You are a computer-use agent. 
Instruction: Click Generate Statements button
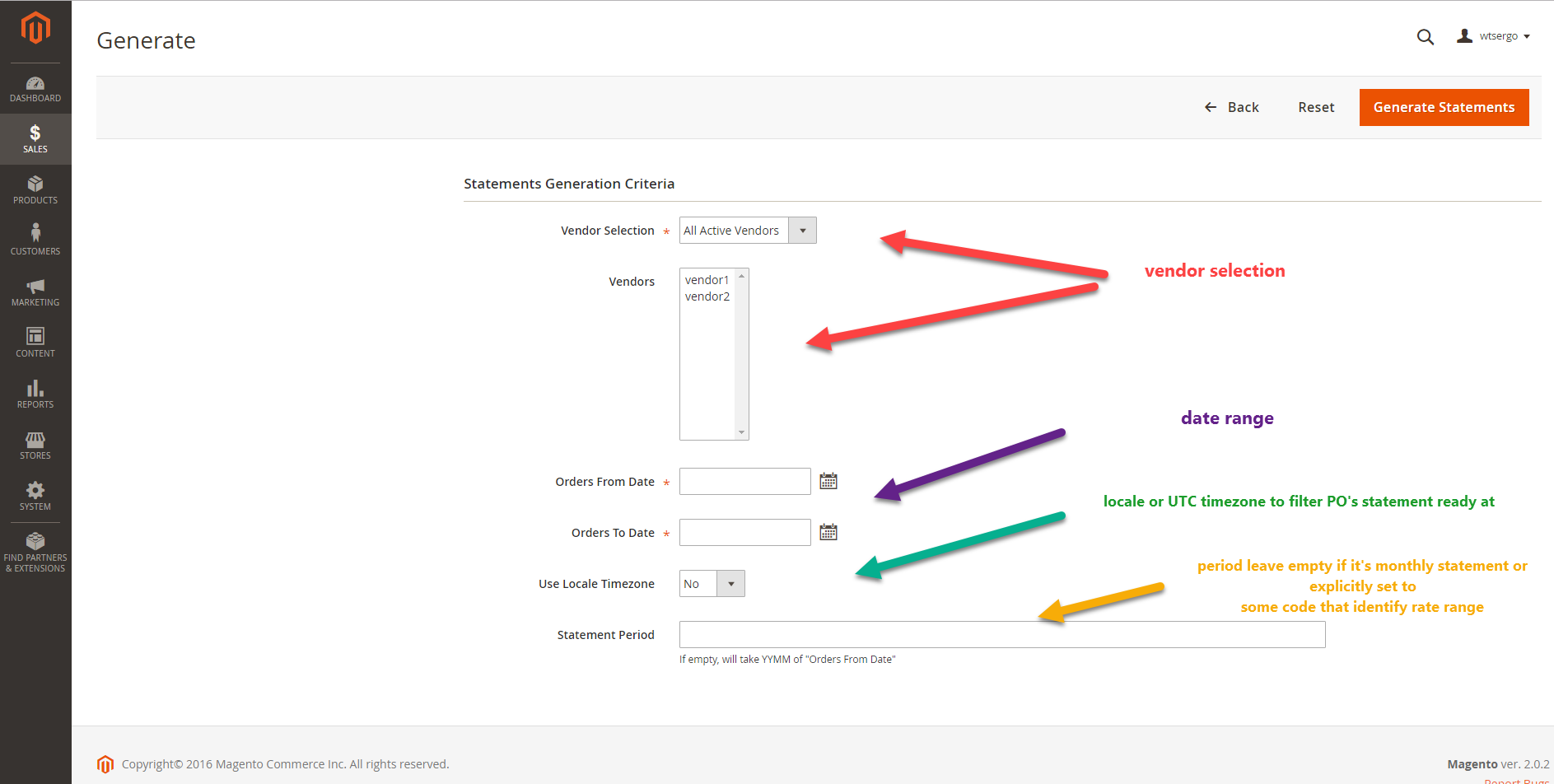click(1444, 107)
